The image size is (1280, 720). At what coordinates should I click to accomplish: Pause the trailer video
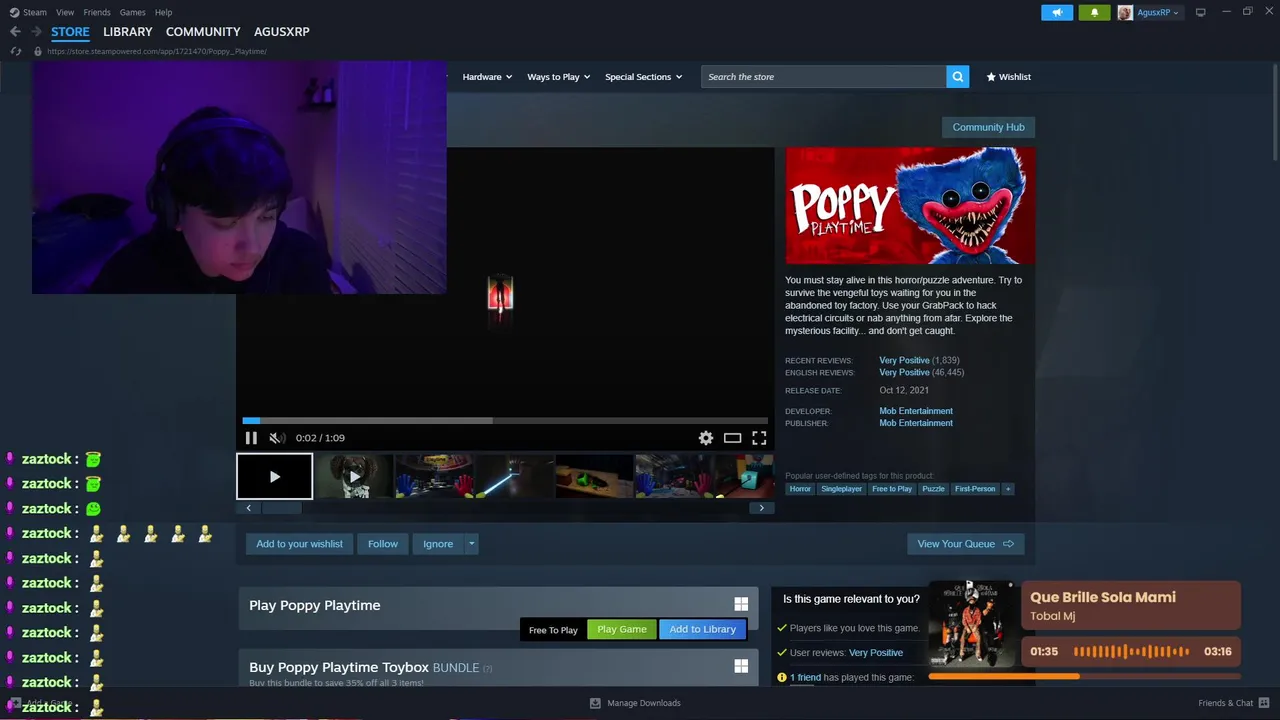click(251, 438)
